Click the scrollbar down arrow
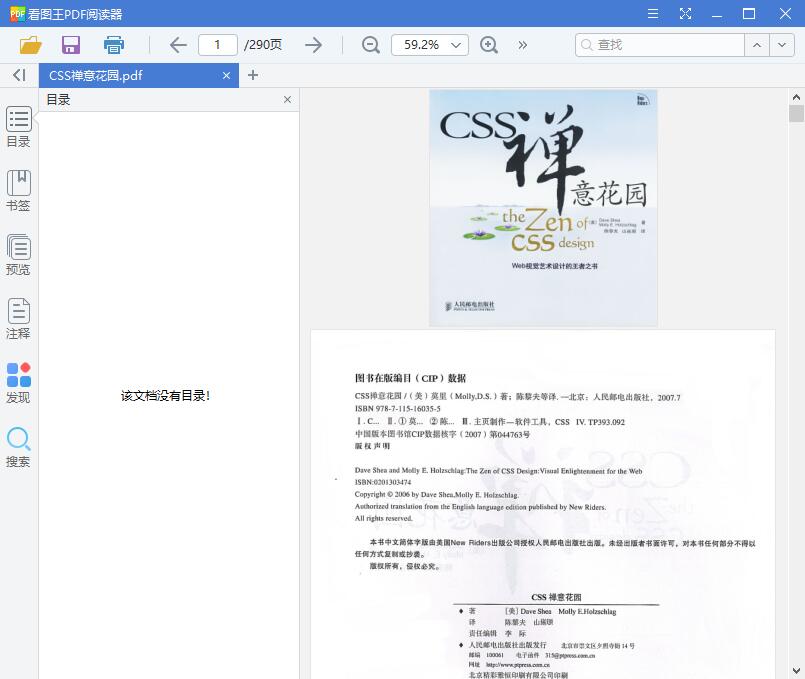Screen dimensions: 805x679 pos(796,671)
